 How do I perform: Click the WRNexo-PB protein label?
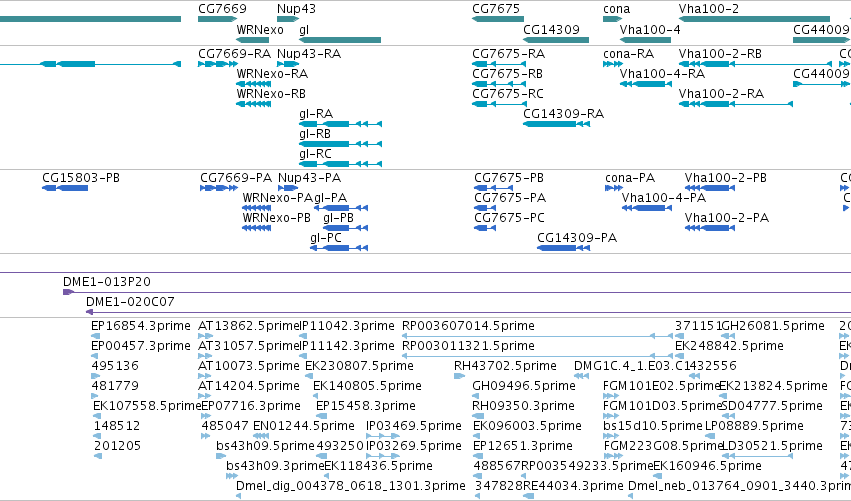click(277, 218)
